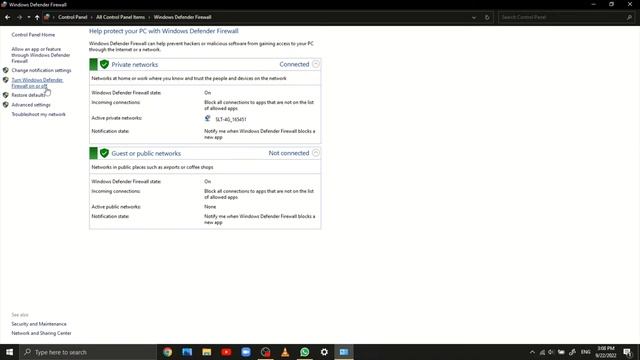The height and width of the screenshot is (360, 640).
Task: Click the Private networks green shield icon
Action: pyautogui.click(x=104, y=64)
